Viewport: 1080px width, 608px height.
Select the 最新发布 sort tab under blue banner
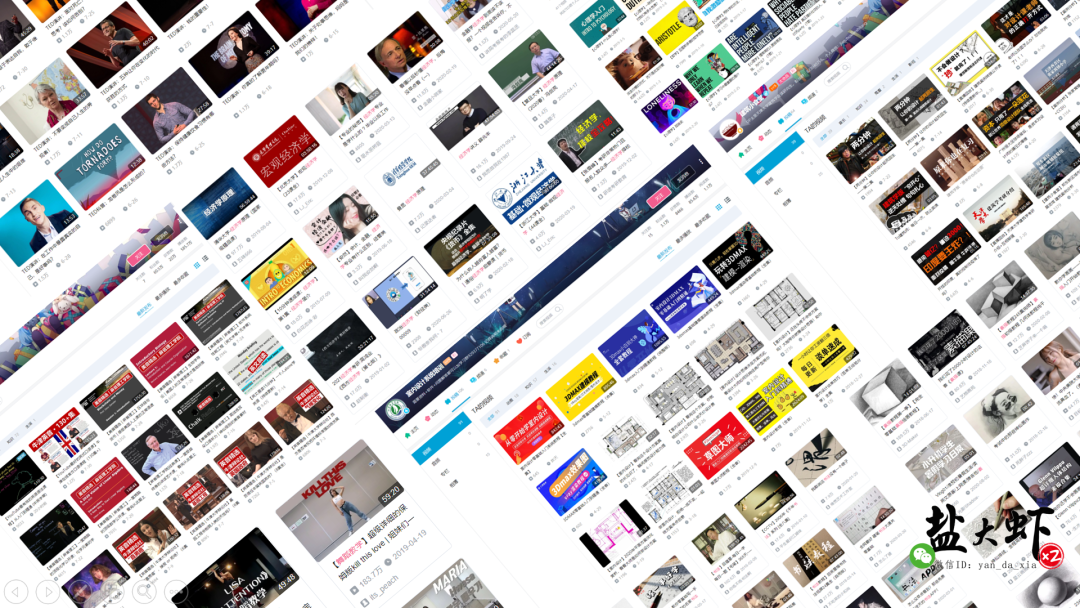click(x=665, y=253)
